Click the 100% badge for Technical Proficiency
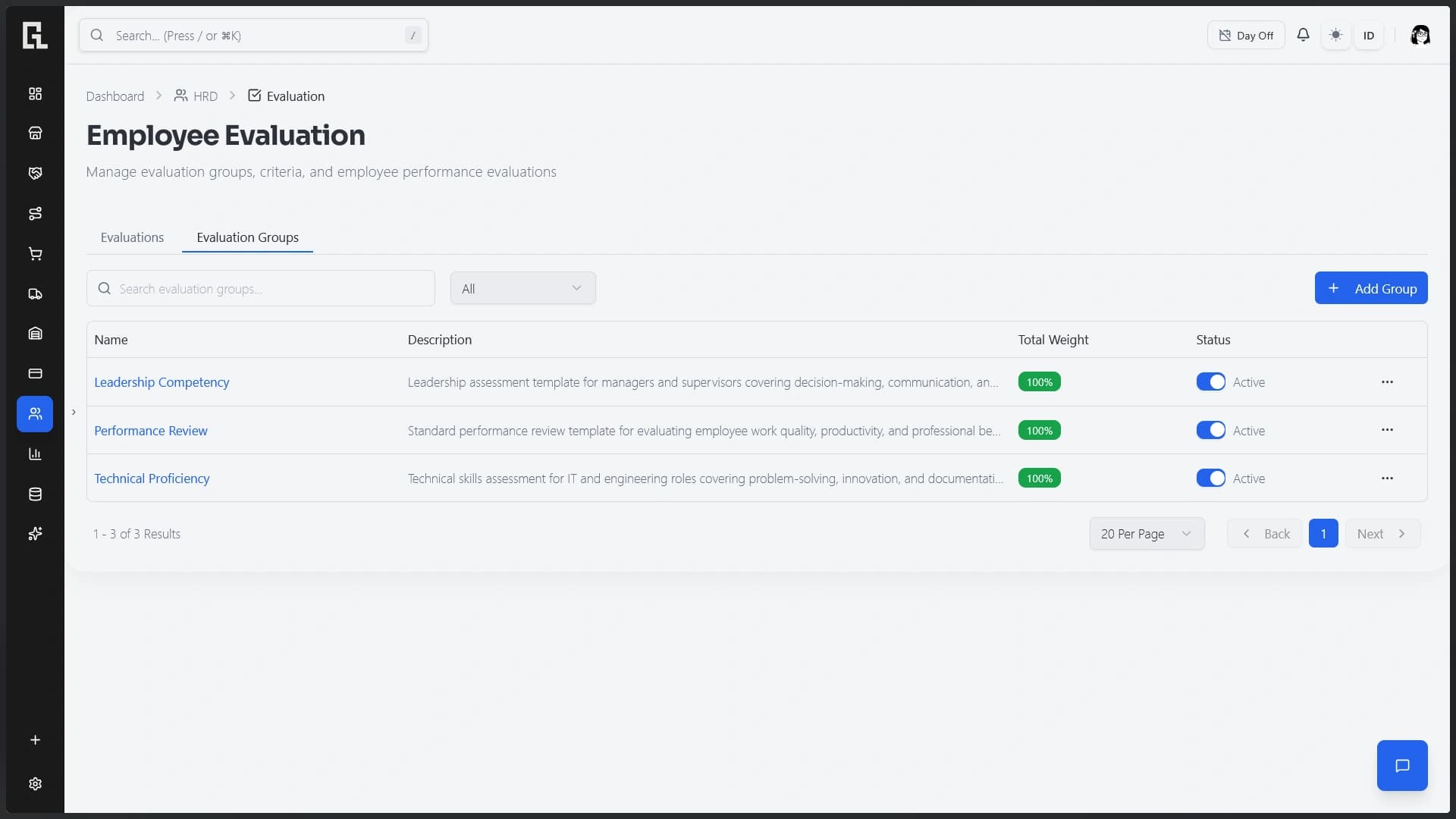Image resolution: width=1456 pixels, height=819 pixels. click(1039, 478)
